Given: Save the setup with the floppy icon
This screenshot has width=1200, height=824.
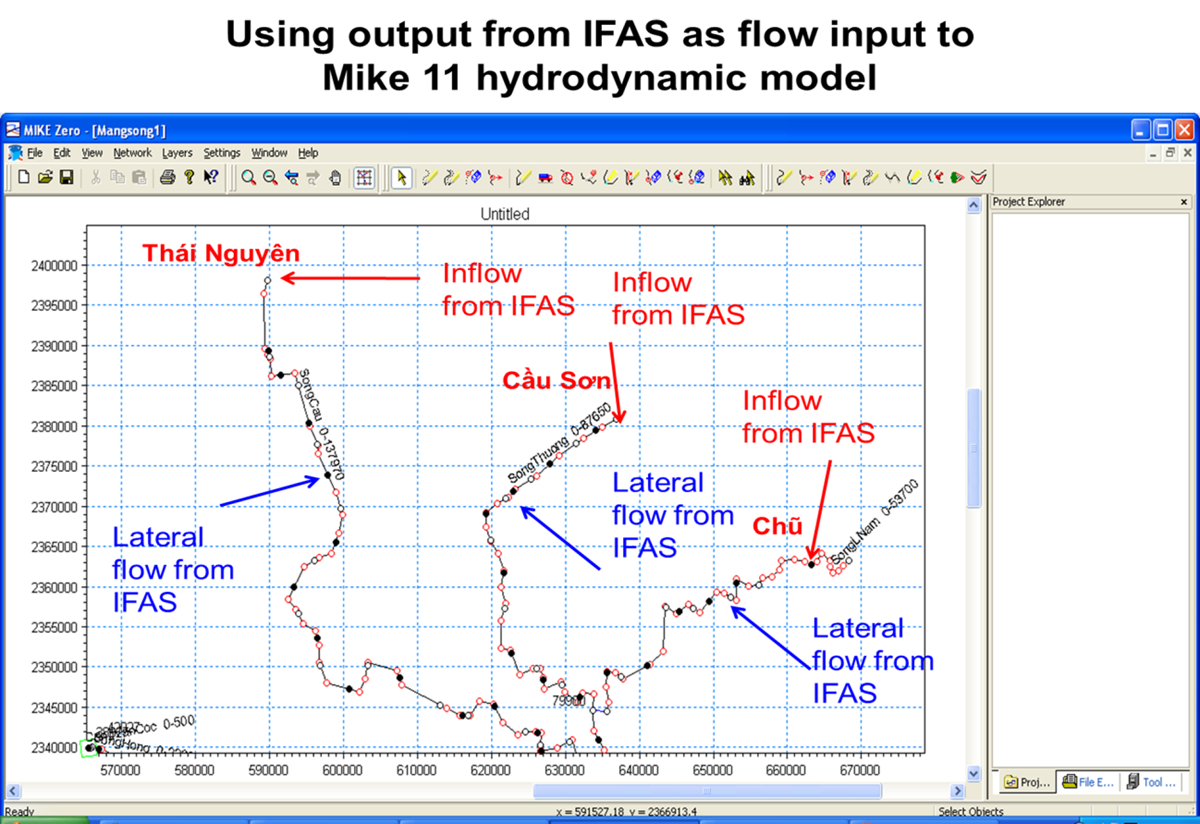Looking at the screenshot, I should pyautogui.click(x=66, y=177).
